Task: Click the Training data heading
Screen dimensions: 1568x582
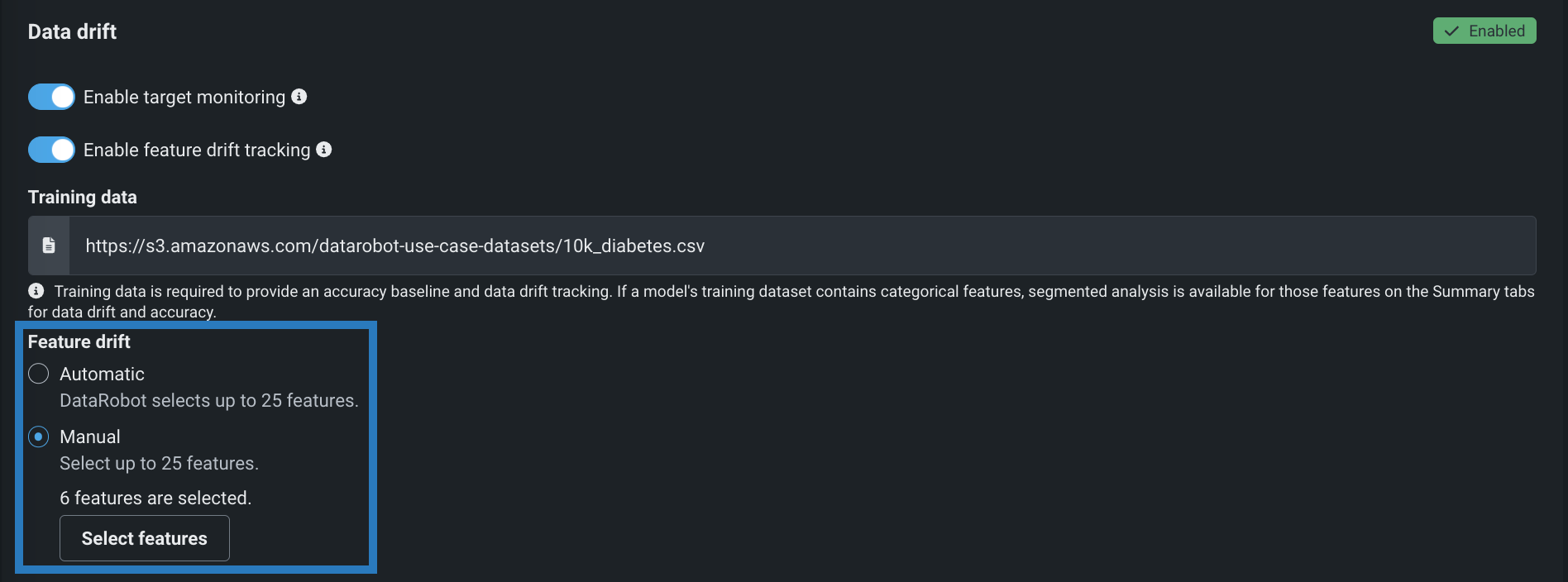Action: click(83, 197)
